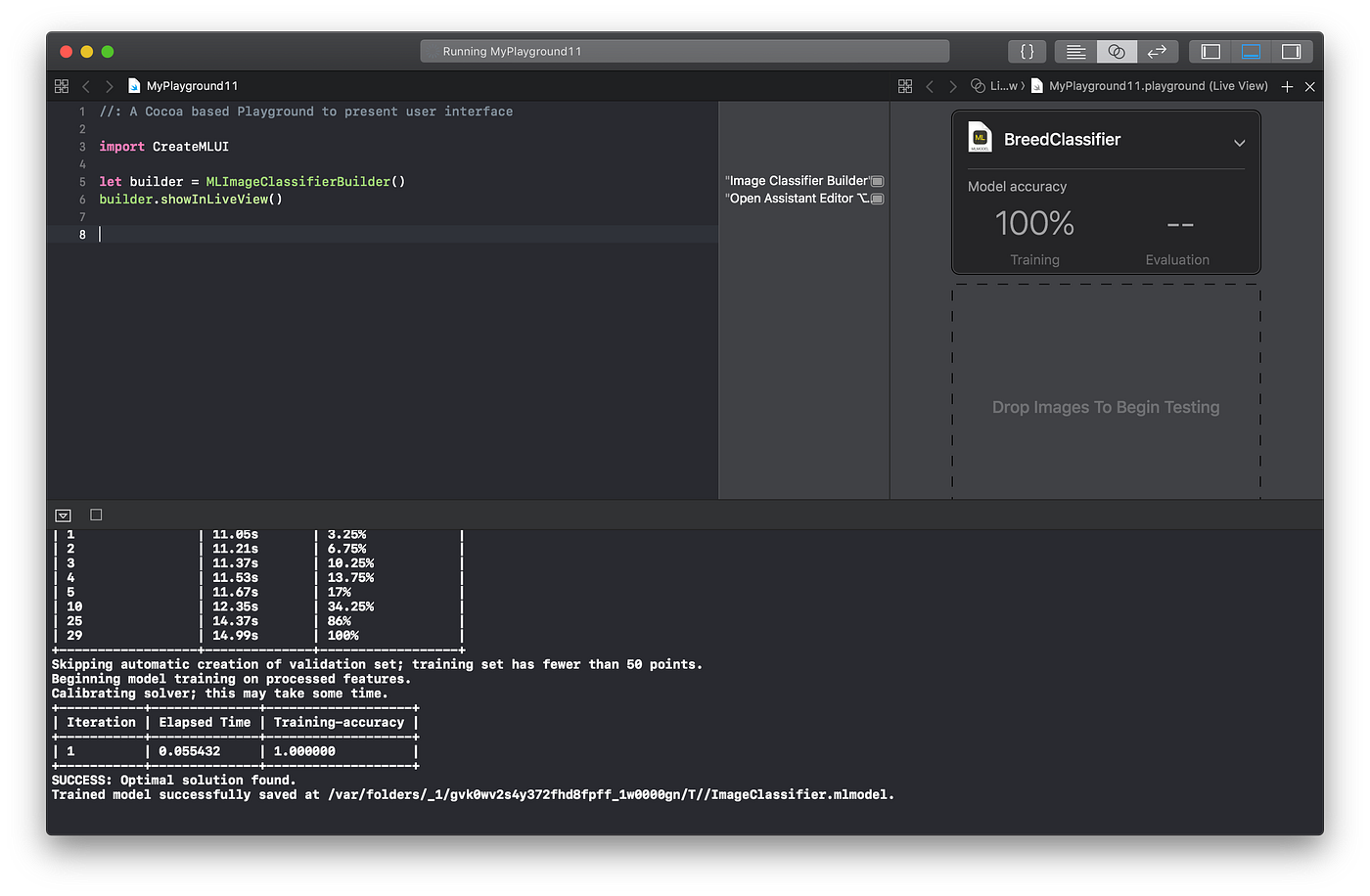Toggle the right inspector panel visibility
This screenshot has width=1370, height=896.
pos(1290,51)
